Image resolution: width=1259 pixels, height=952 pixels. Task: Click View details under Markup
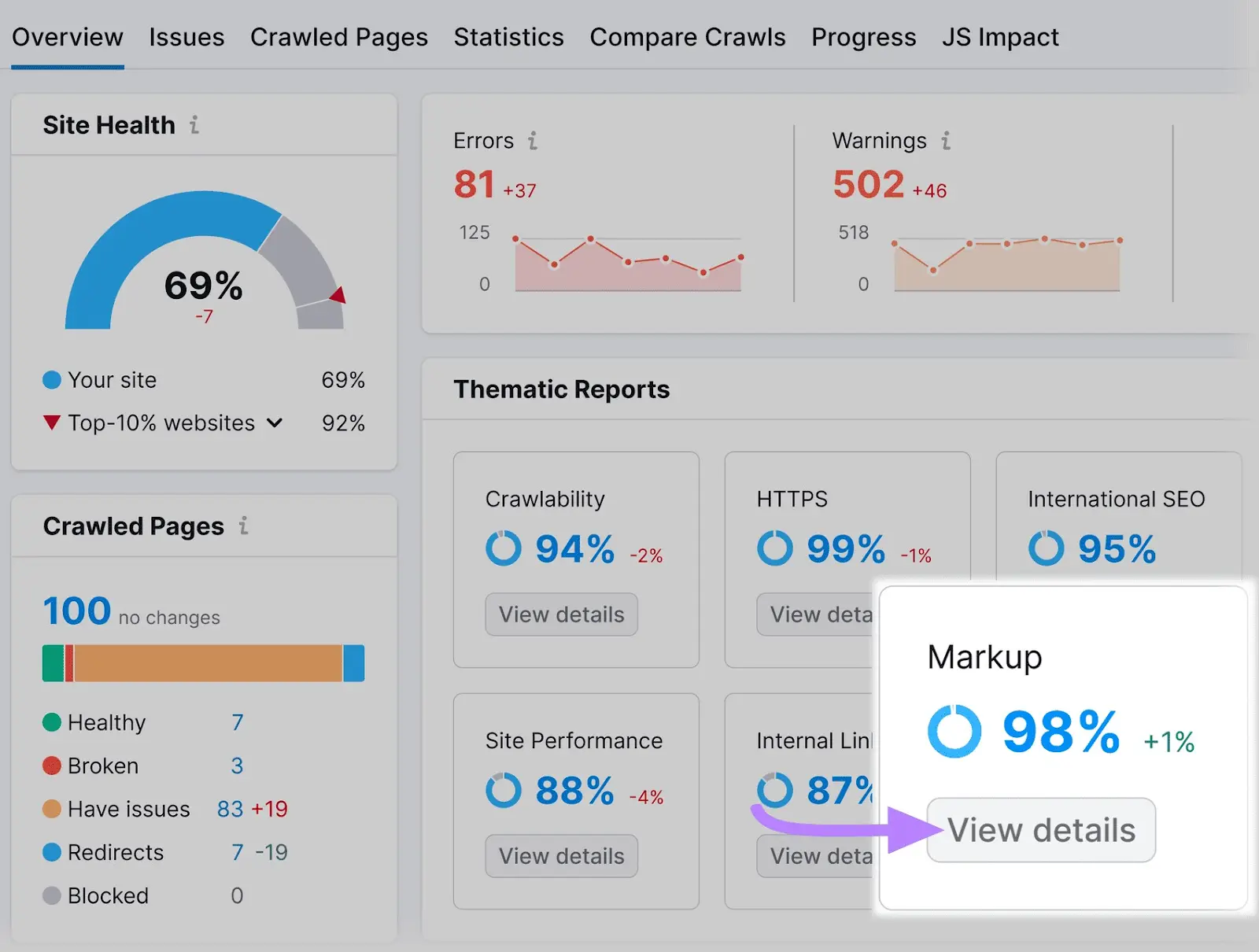click(1040, 829)
